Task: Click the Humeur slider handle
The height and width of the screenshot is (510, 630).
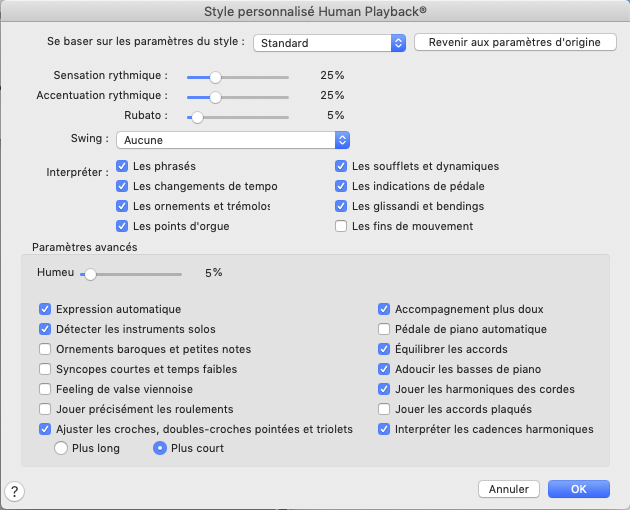Action: click(90, 272)
